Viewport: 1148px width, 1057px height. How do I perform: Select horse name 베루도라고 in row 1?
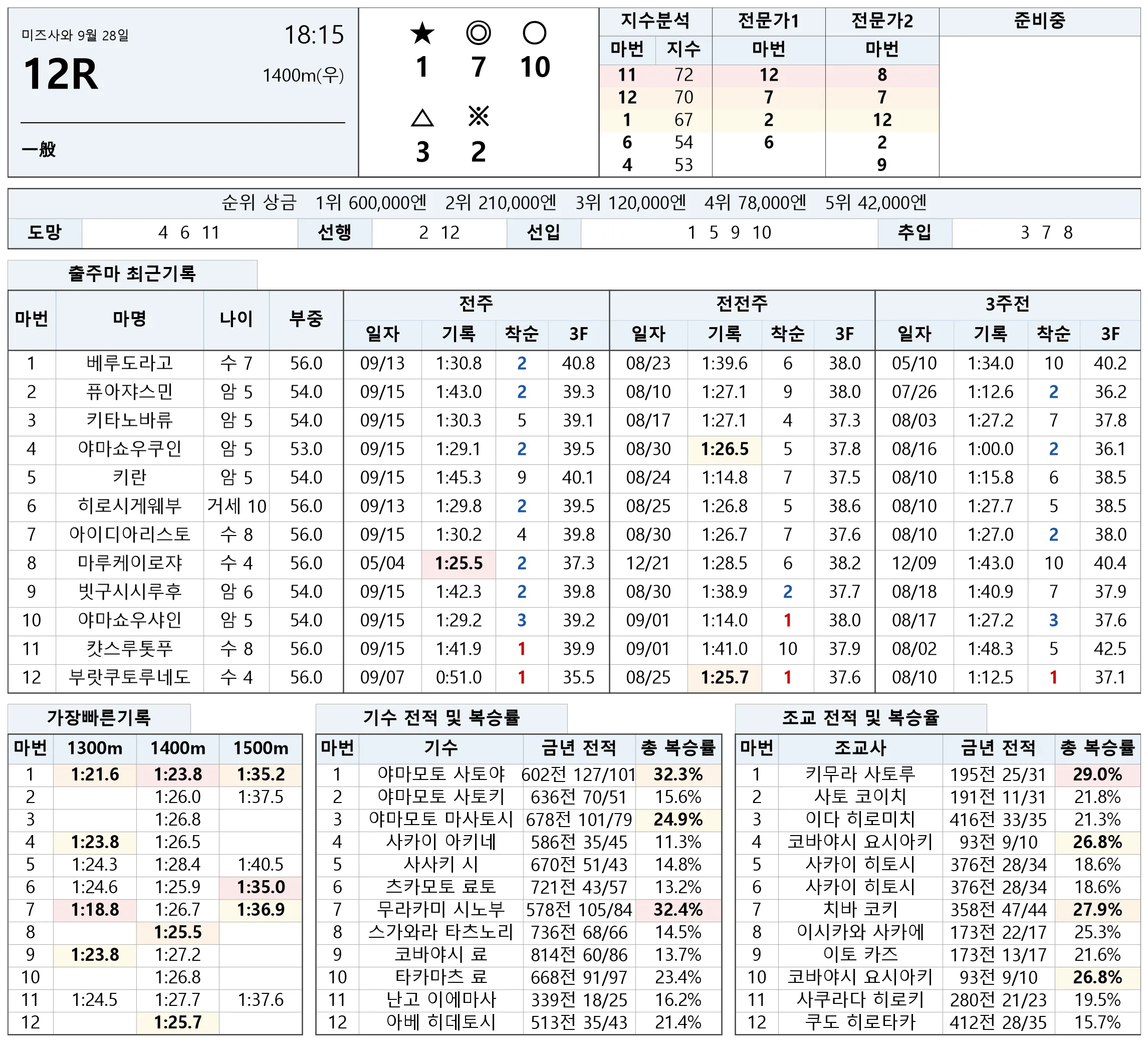(130, 363)
